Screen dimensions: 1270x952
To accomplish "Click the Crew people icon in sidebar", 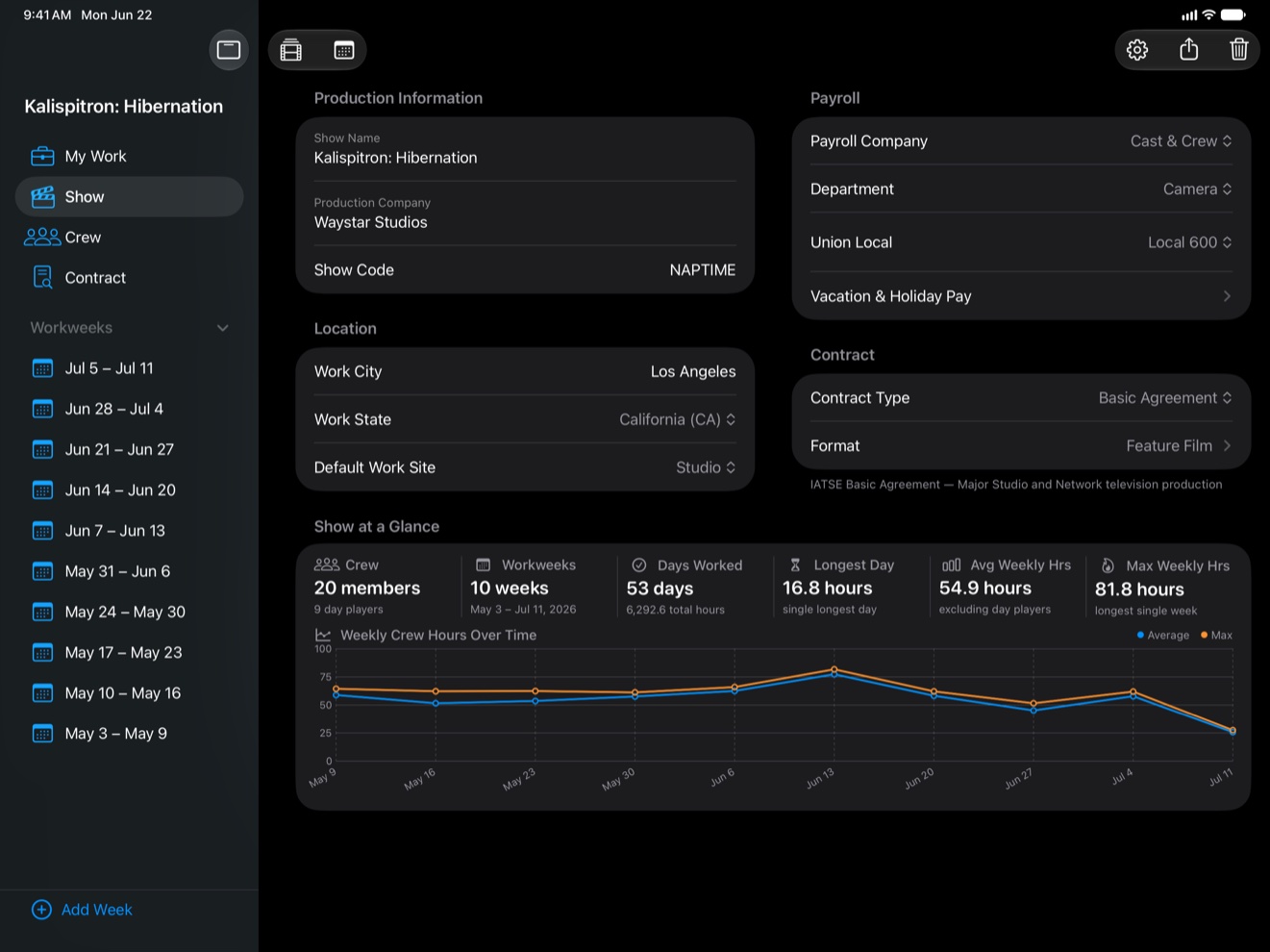I will click(x=42, y=237).
